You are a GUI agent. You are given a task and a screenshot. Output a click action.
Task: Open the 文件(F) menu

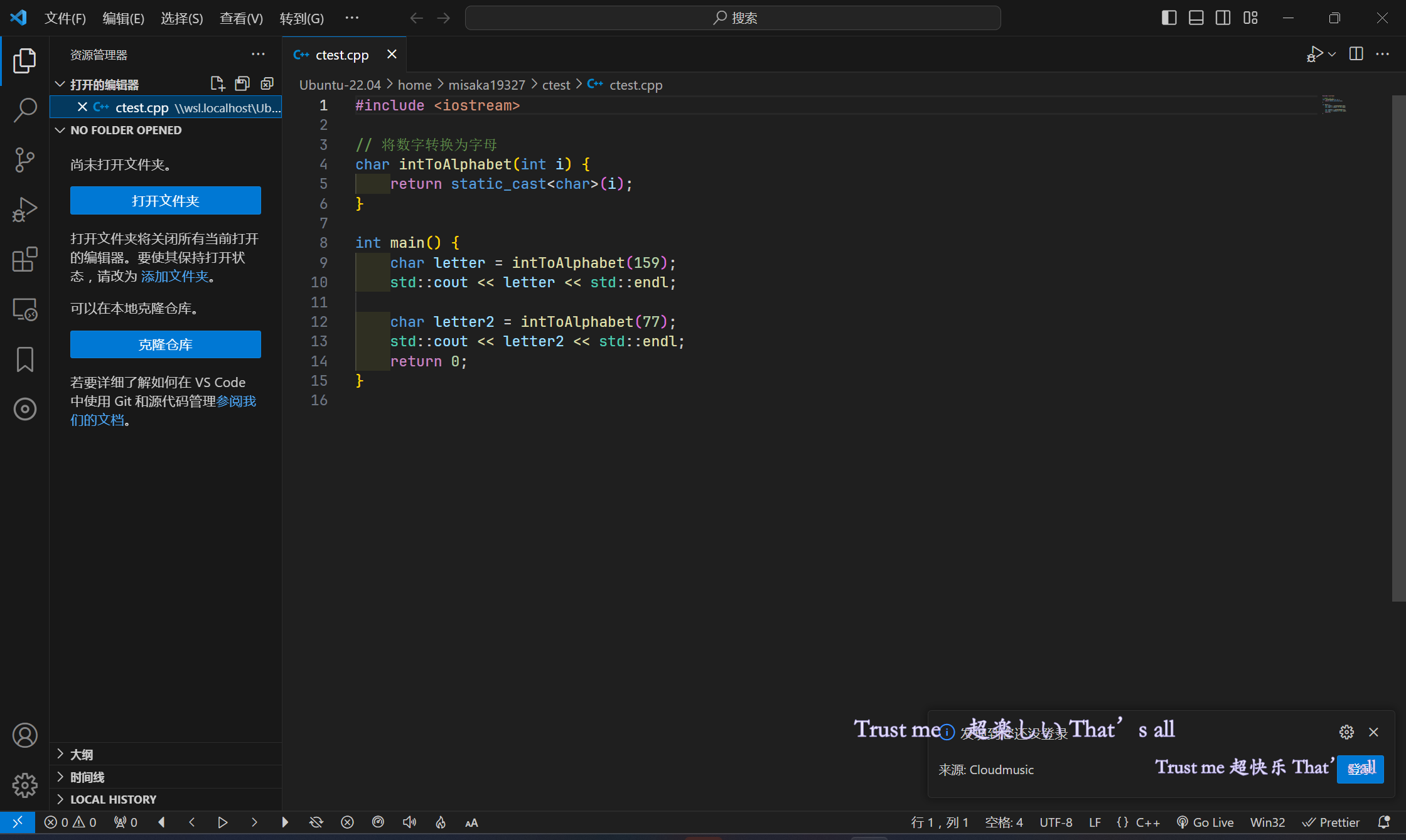(x=65, y=18)
